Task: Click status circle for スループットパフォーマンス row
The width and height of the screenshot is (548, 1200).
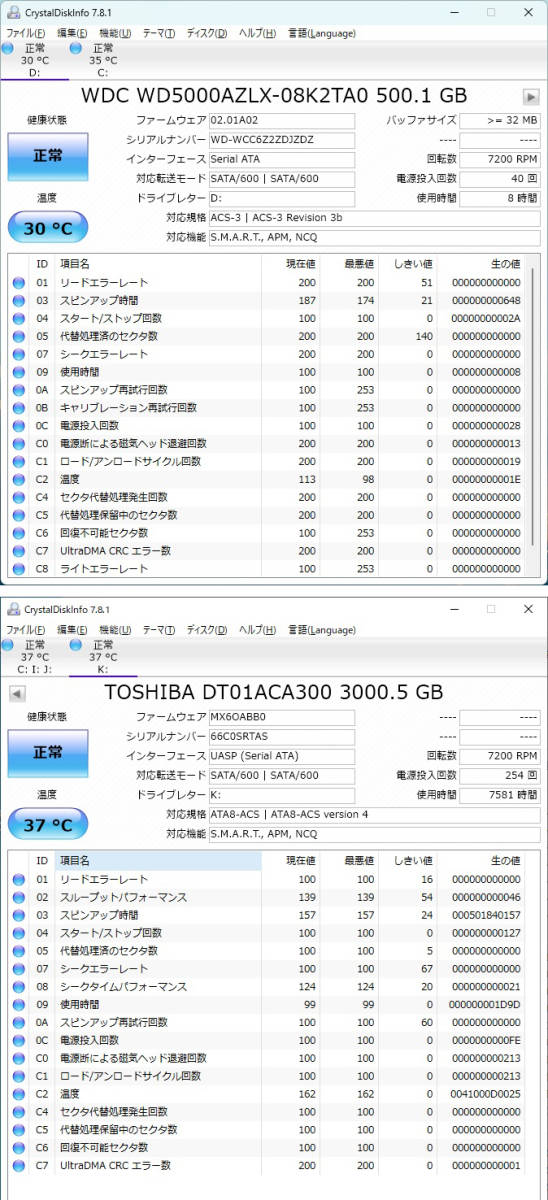Action: pos(18,897)
